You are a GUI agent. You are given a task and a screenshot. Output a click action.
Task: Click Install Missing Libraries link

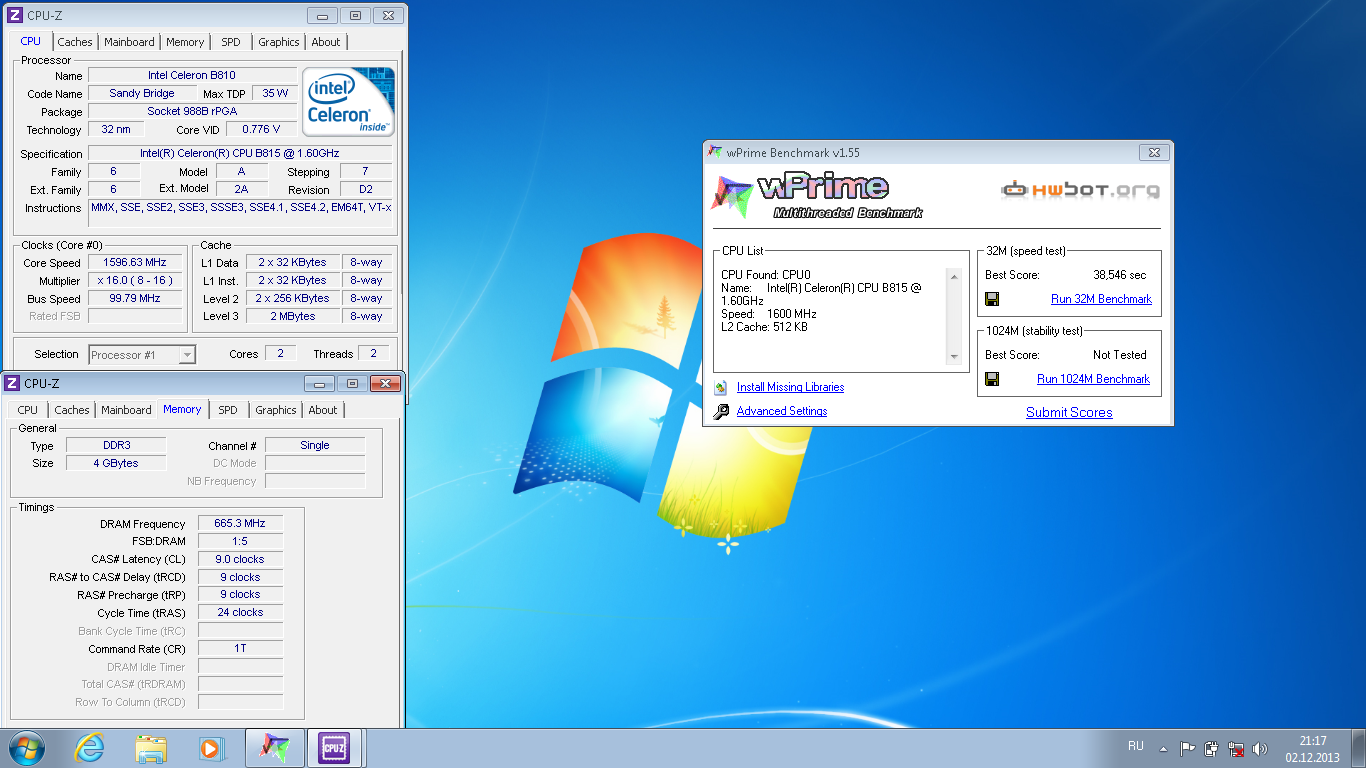tap(790, 387)
